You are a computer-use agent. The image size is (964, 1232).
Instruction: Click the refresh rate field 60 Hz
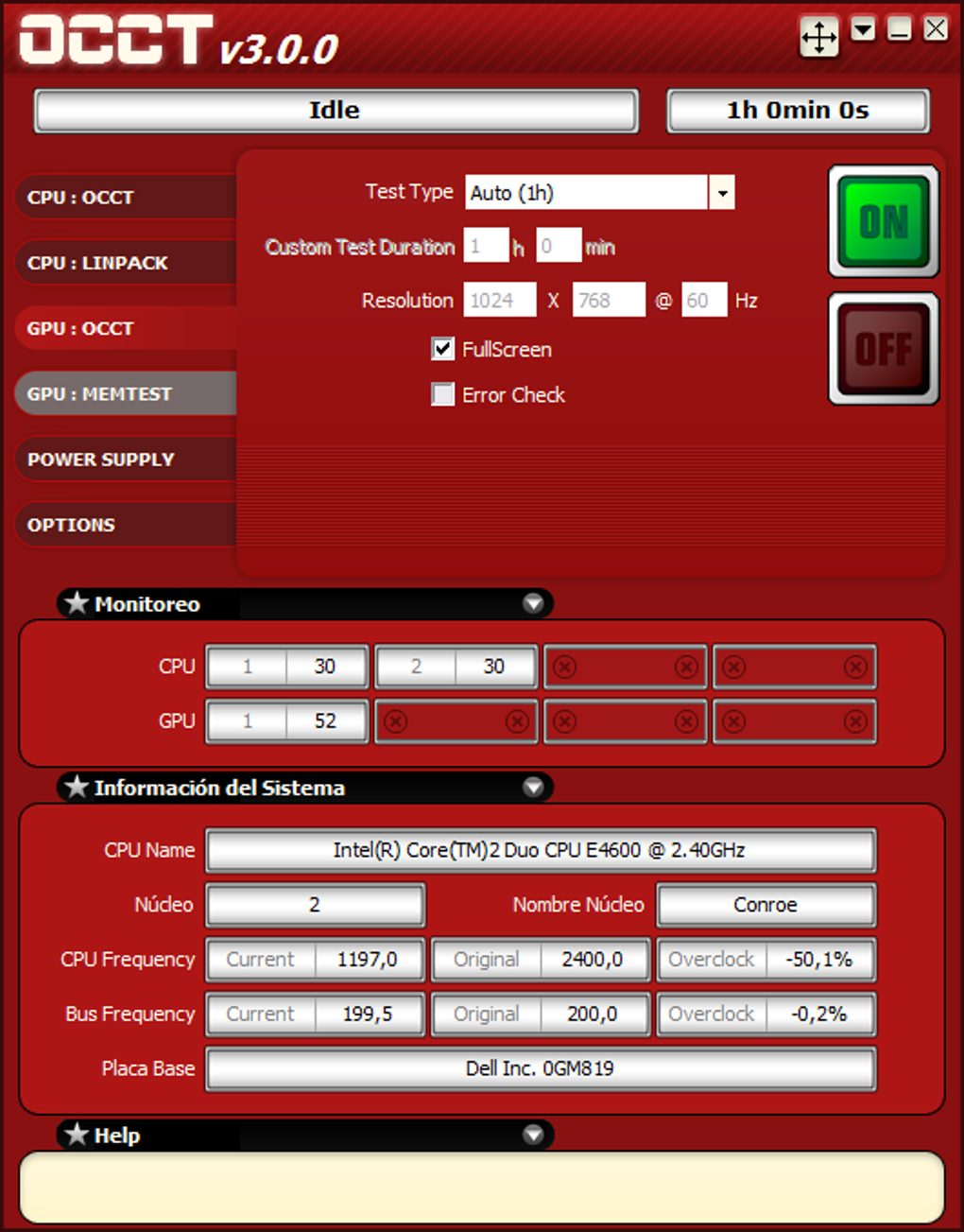coord(704,301)
